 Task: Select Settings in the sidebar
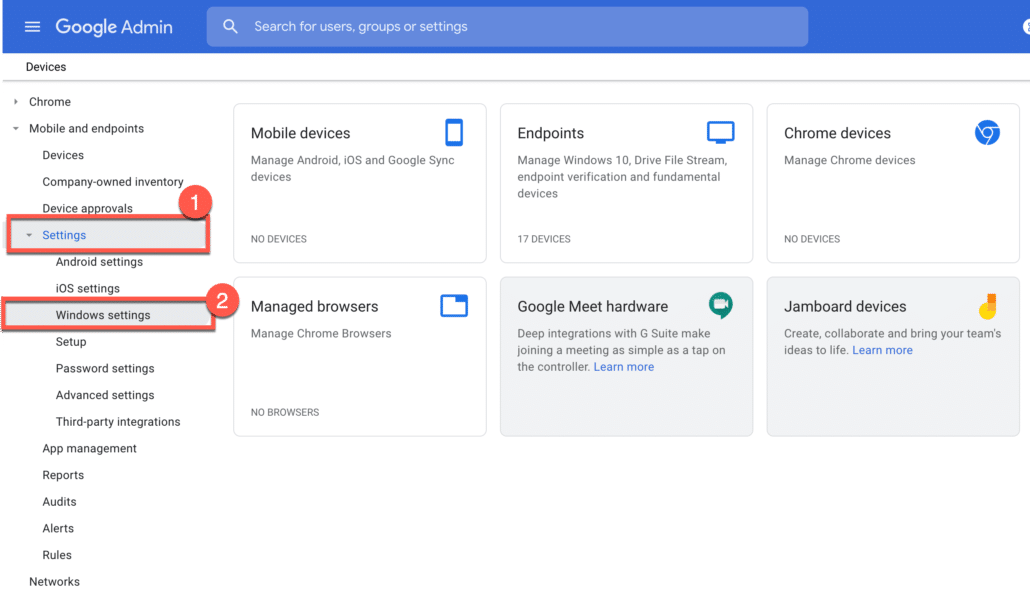click(x=64, y=235)
